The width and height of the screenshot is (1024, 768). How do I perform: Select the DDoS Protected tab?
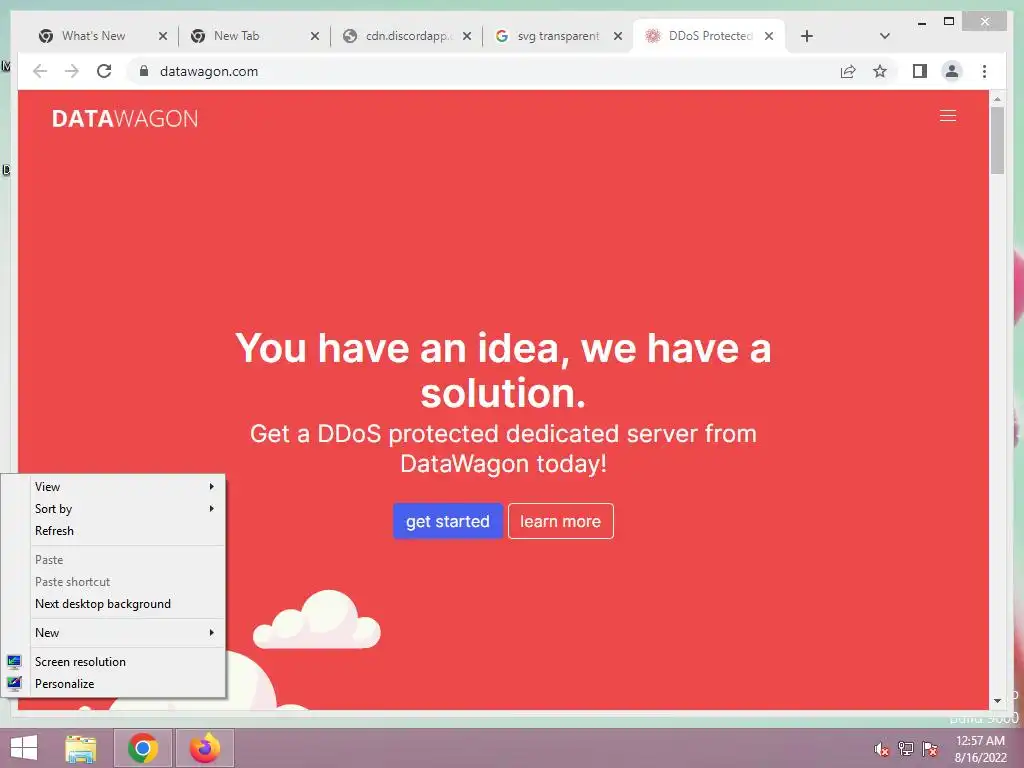pyautogui.click(x=709, y=36)
